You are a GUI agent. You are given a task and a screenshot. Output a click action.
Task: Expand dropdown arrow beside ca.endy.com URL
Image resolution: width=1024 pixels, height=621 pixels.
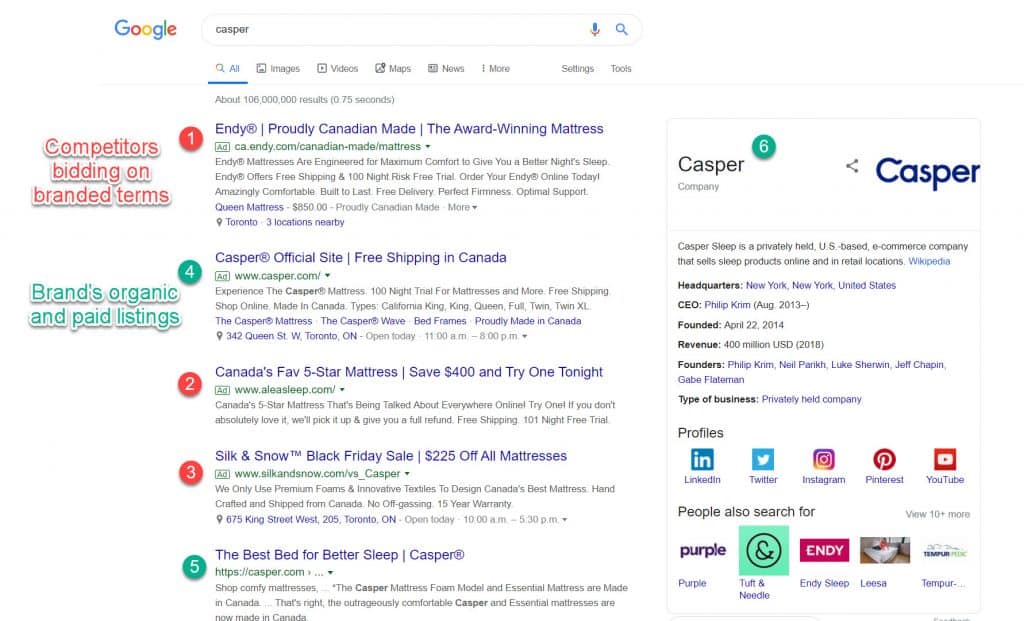(x=428, y=147)
